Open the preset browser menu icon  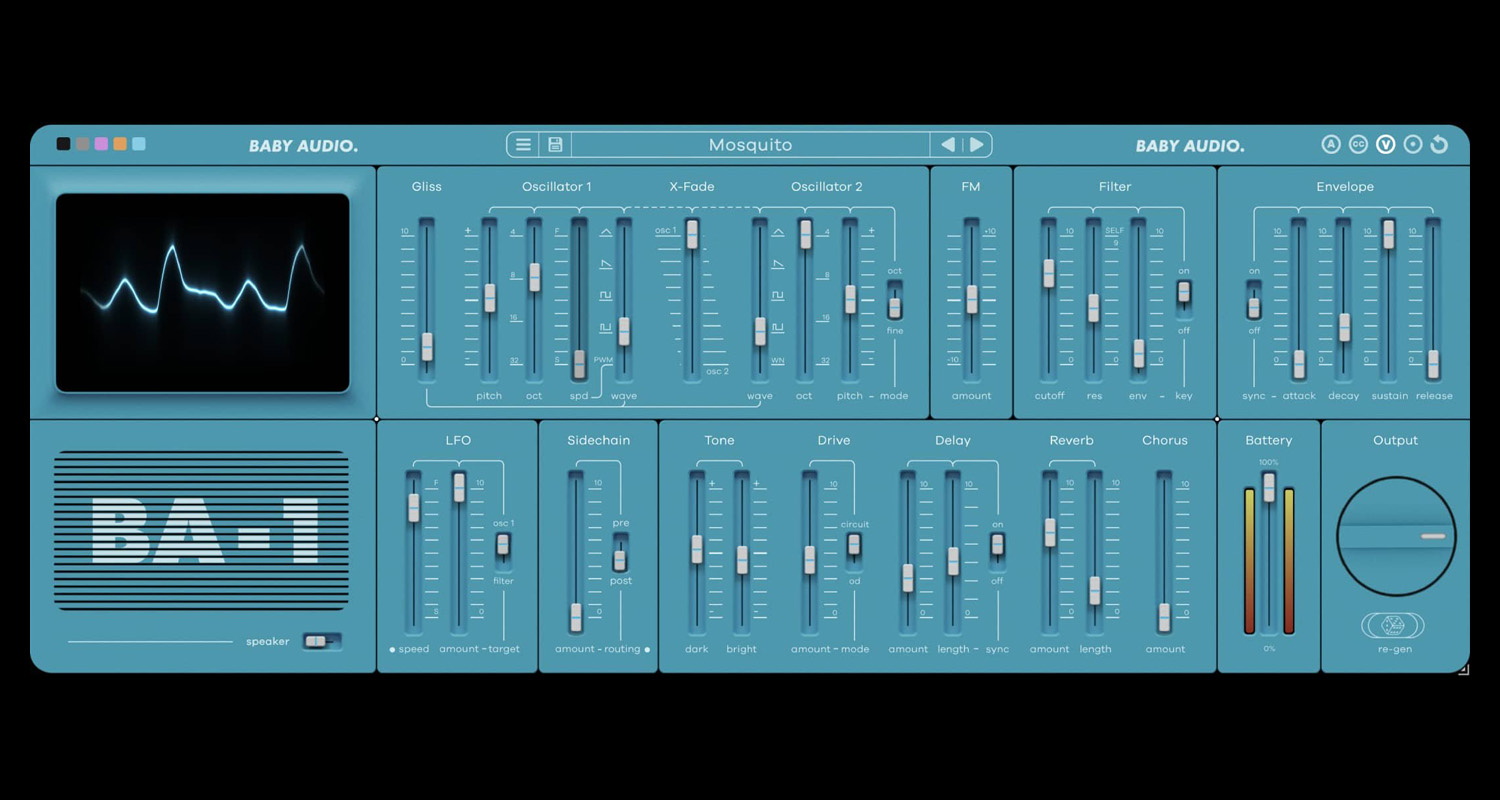pyautogui.click(x=523, y=145)
